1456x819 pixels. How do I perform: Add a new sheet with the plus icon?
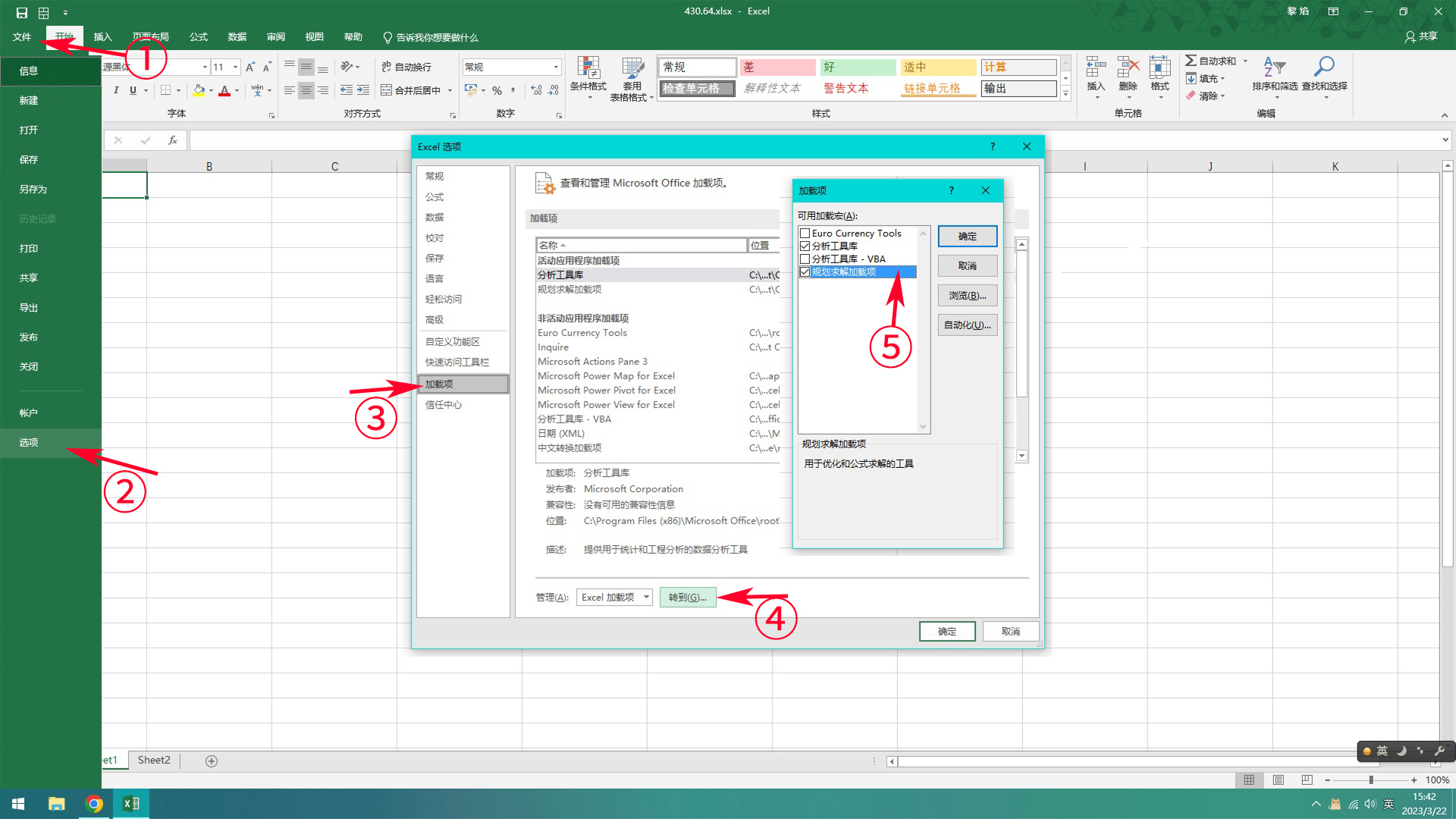[212, 761]
